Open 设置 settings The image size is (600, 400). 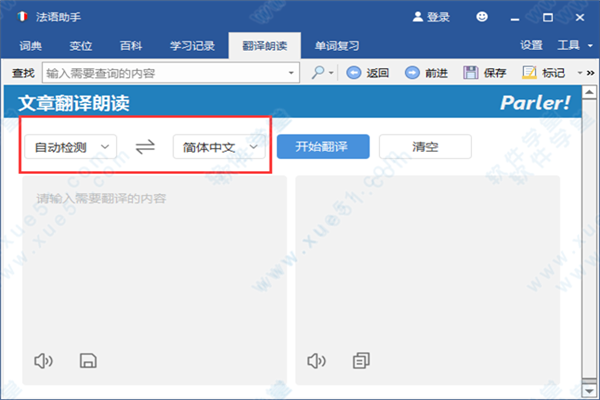[531, 46]
